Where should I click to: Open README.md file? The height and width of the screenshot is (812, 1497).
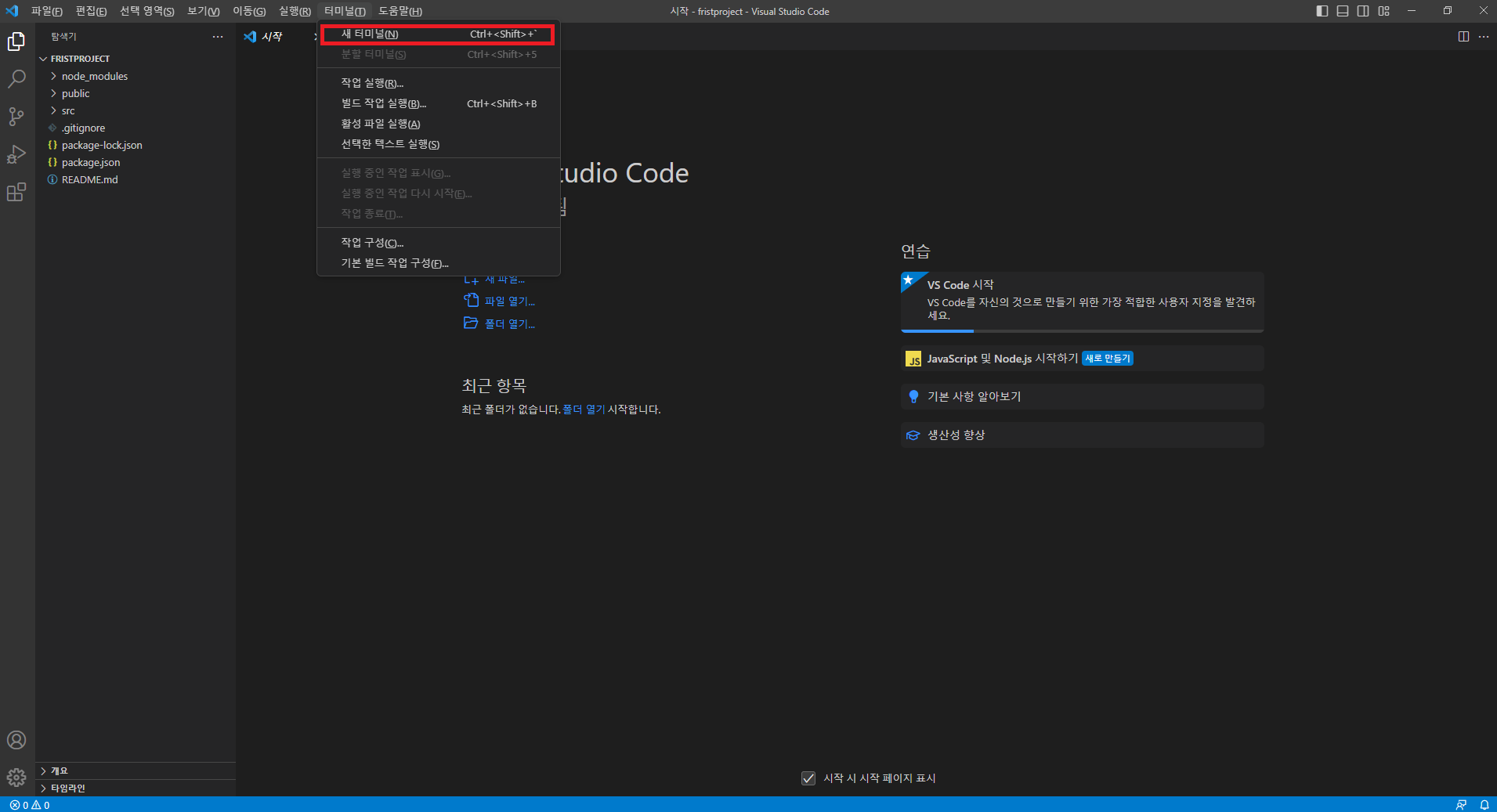(136, 179)
